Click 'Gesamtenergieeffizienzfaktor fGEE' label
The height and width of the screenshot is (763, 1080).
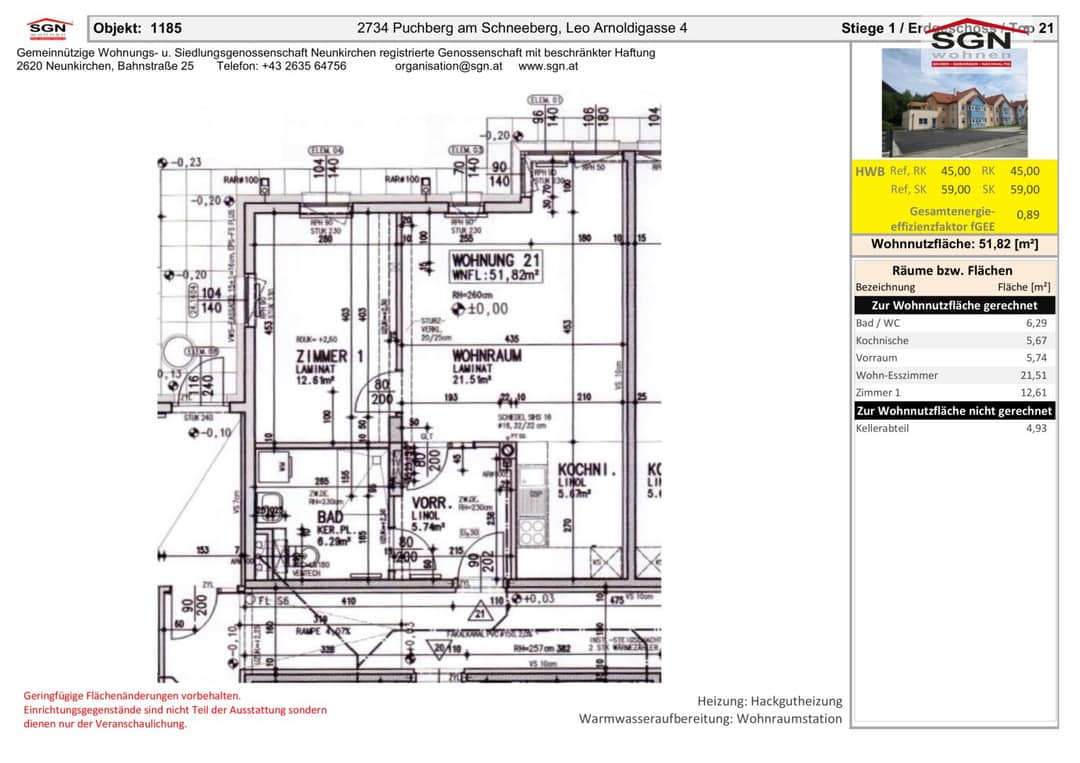pyautogui.click(x=943, y=218)
